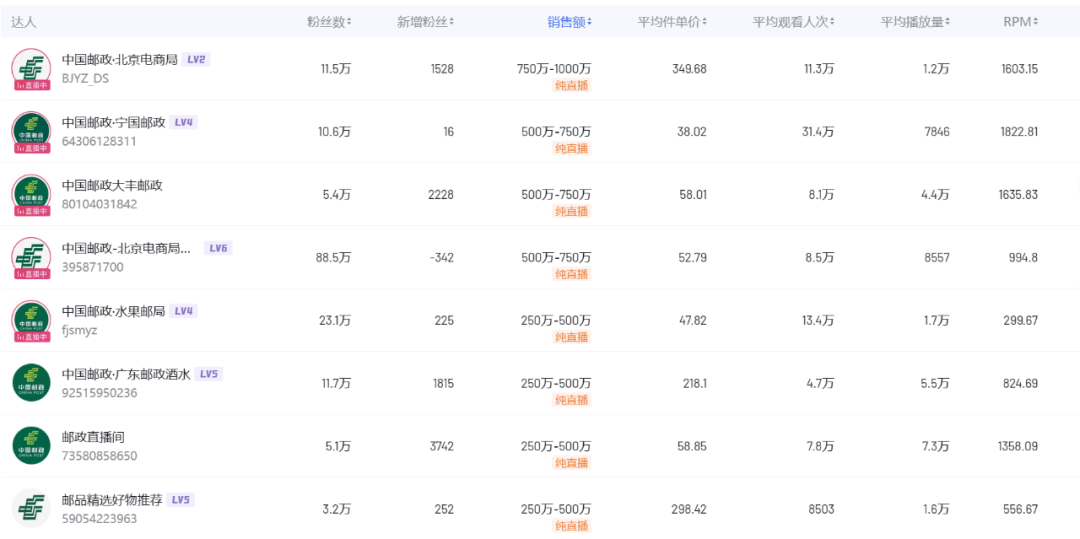Screen dimensions: 1080x539
Task: Click LV2 badge next to 北京电商局
Action: [196, 60]
